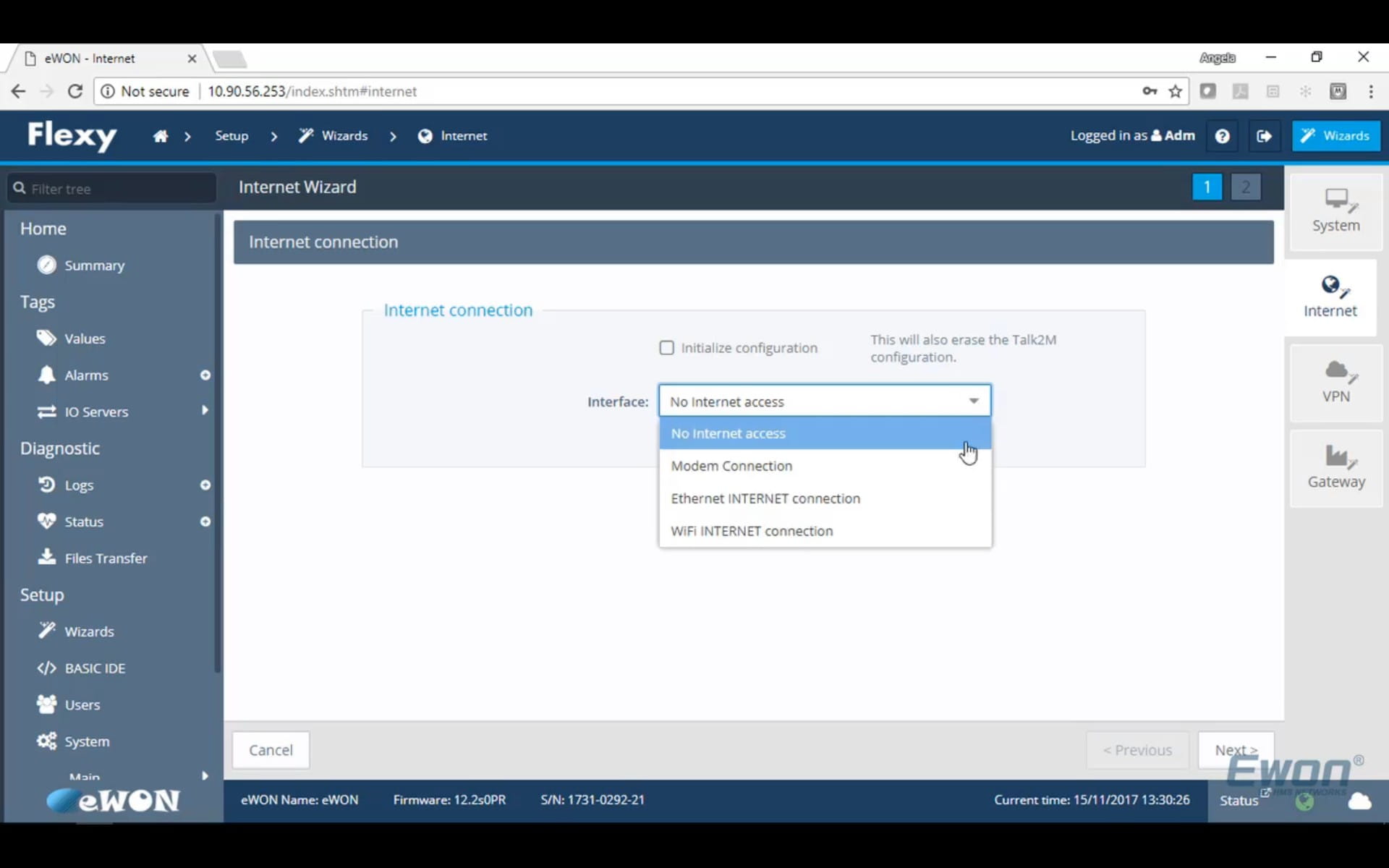Bookmark this page with star icon
This screenshot has height=868, width=1389.
click(1175, 91)
